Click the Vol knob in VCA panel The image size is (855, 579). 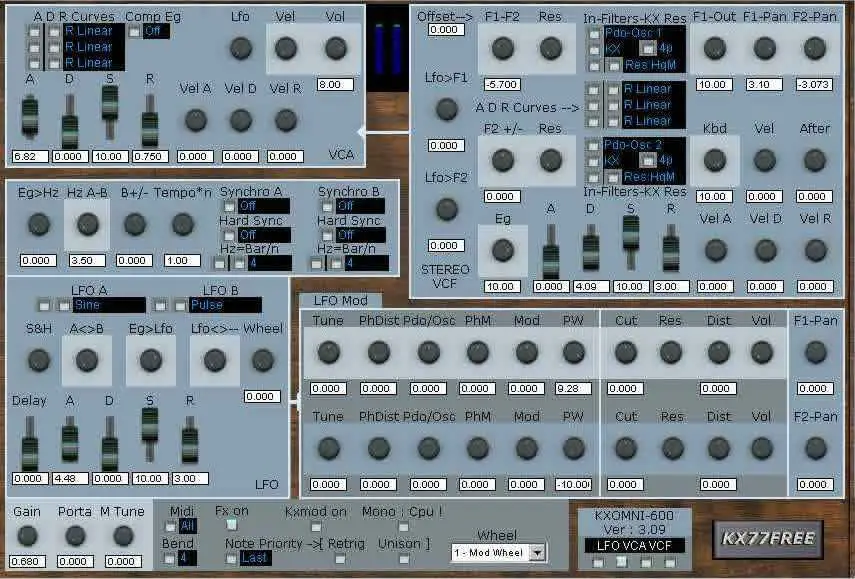click(336, 48)
